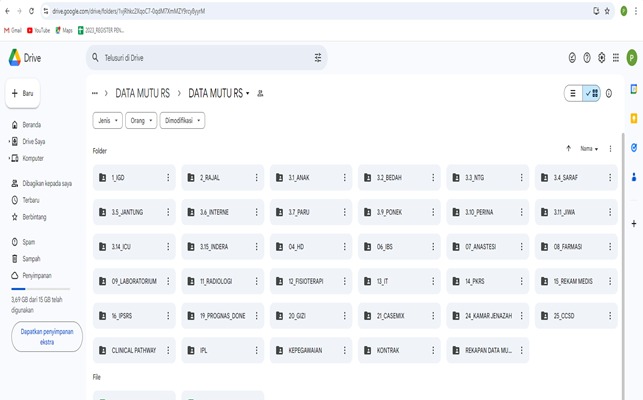Open Google Calendar in the side panel
Screen dimensions: 643x400
(x=634, y=89)
